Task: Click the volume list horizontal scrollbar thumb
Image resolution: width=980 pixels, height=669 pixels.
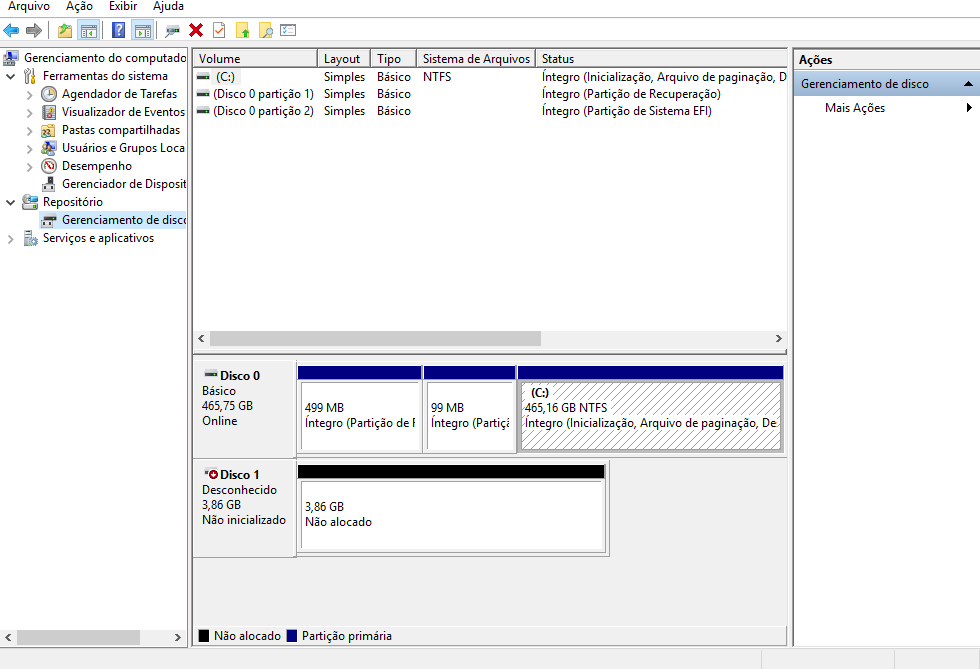Action: click(375, 338)
